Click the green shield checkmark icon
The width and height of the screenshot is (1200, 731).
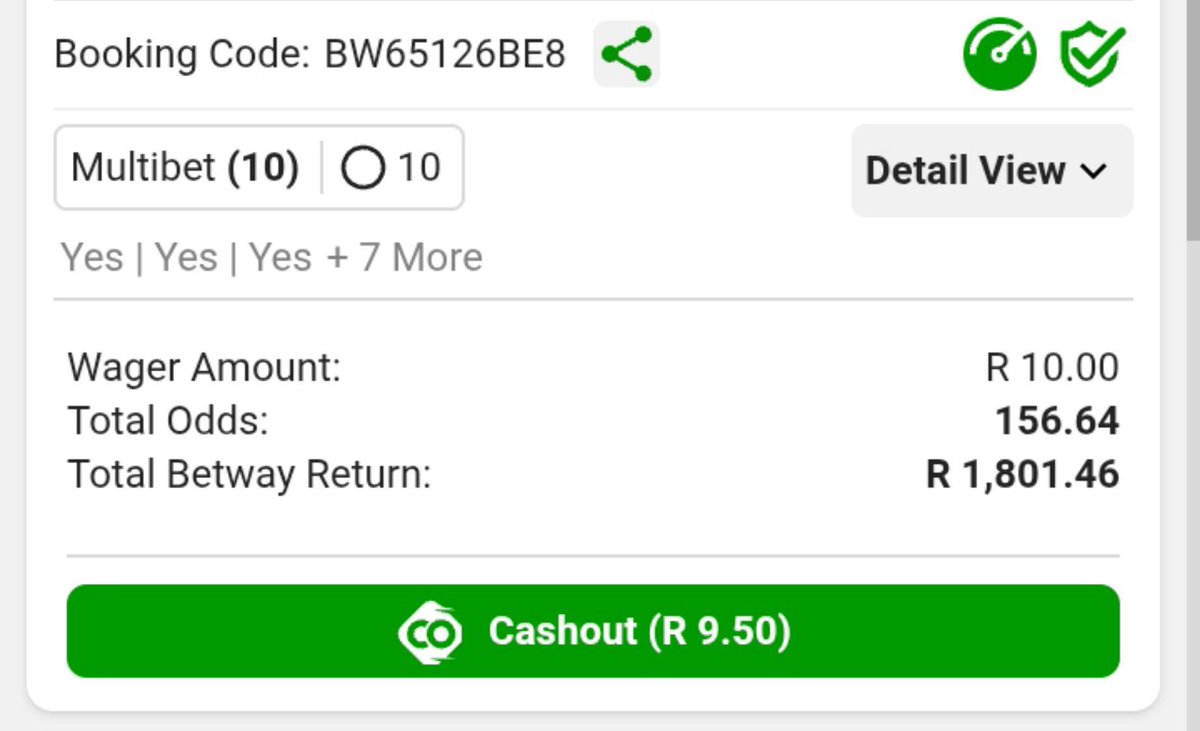point(1093,54)
